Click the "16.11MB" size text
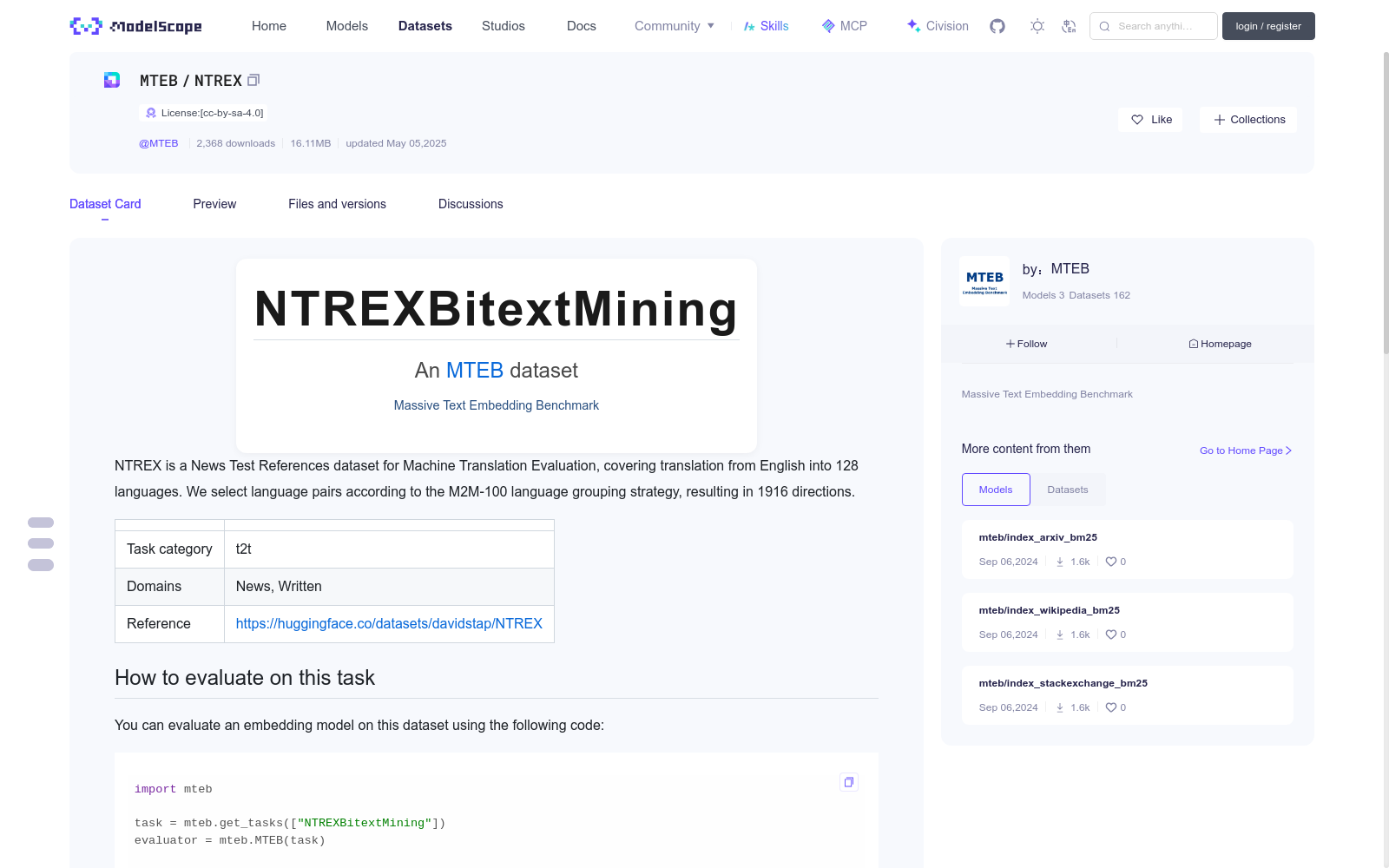Screen dimensions: 1389x868 click(311, 143)
